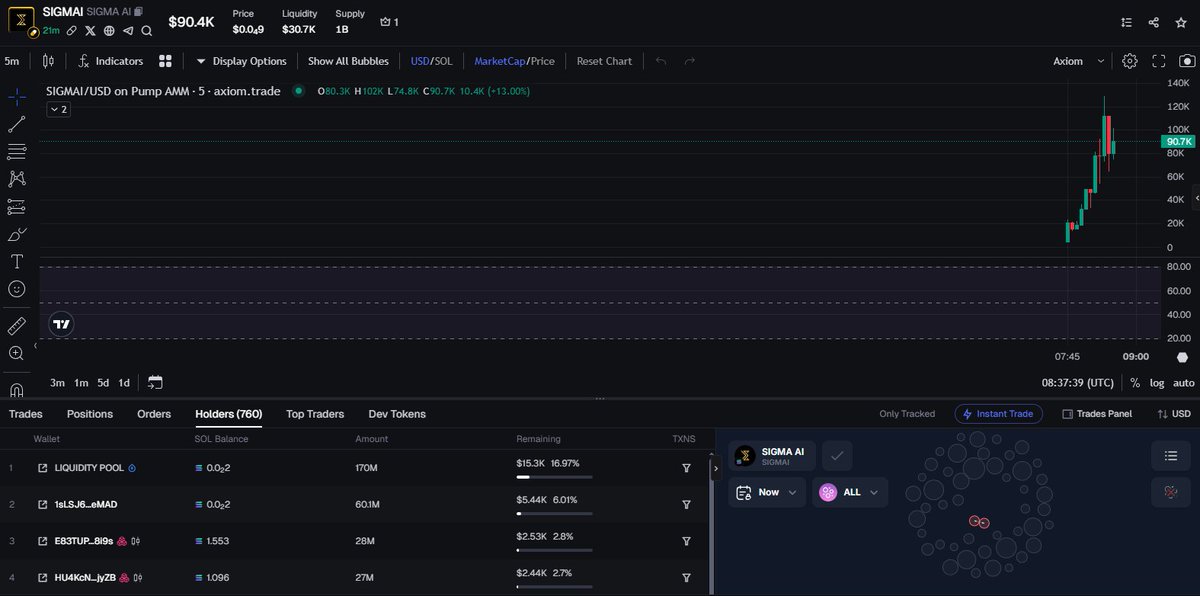Screen dimensions: 1200x596
Task: Collapse the bubble map side panel arrow
Action: pos(715,467)
